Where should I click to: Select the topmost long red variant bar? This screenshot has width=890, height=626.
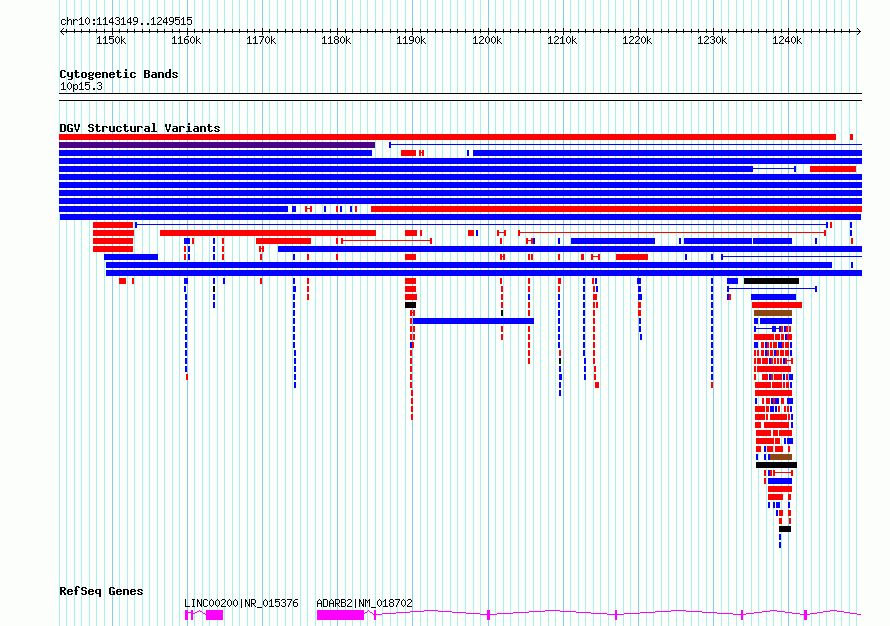click(x=447, y=137)
